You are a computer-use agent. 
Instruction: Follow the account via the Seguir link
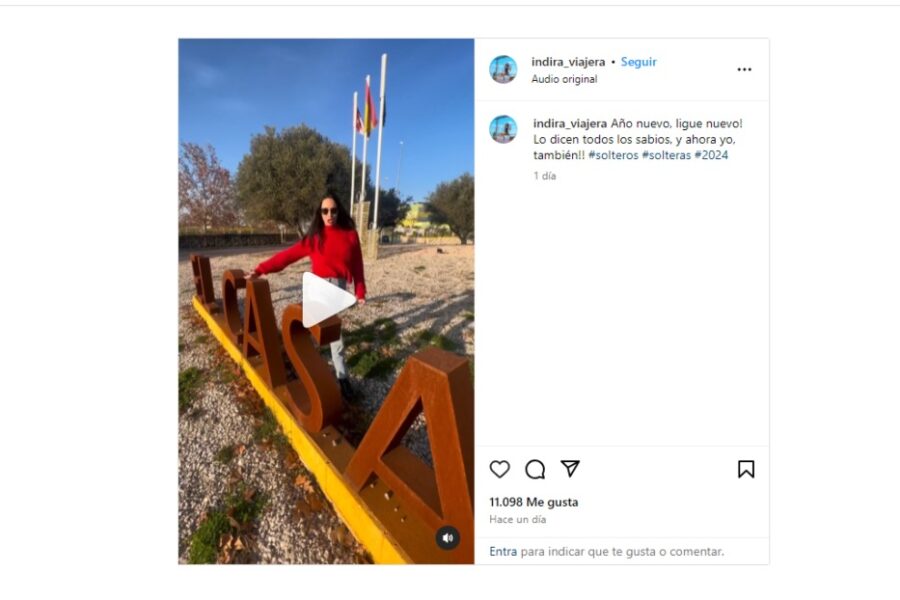point(638,61)
